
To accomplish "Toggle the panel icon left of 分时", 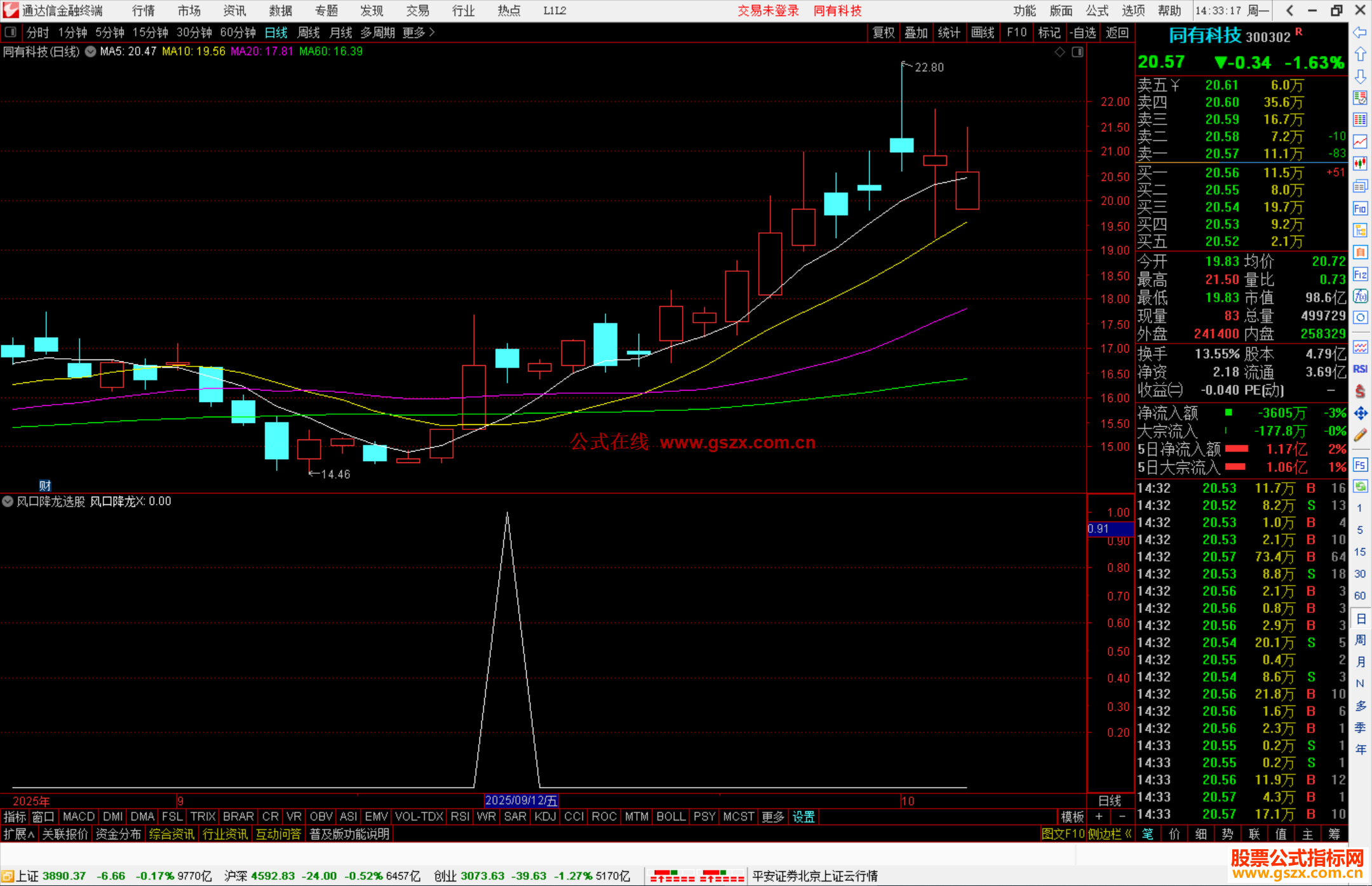I will (11, 32).
